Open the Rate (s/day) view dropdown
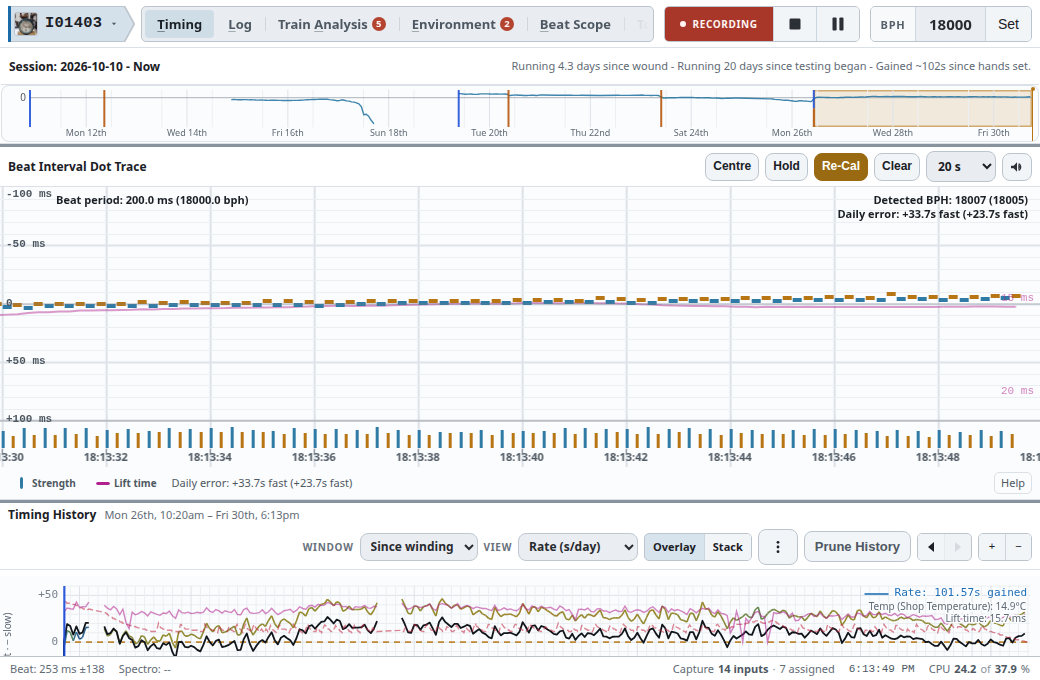The image size is (1040, 680). pos(578,547)
